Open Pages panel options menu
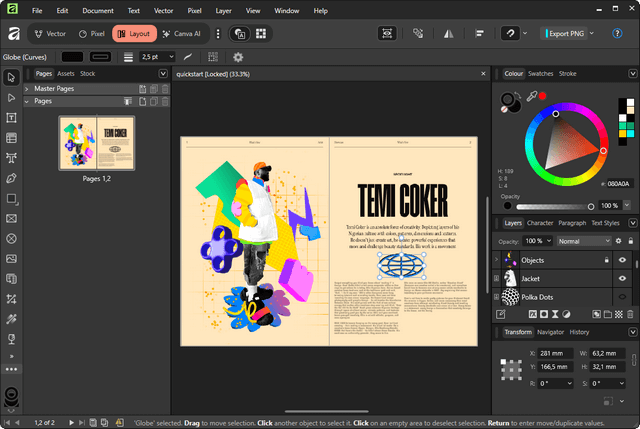The image size is (640, 429). click(x=163, y=74)
